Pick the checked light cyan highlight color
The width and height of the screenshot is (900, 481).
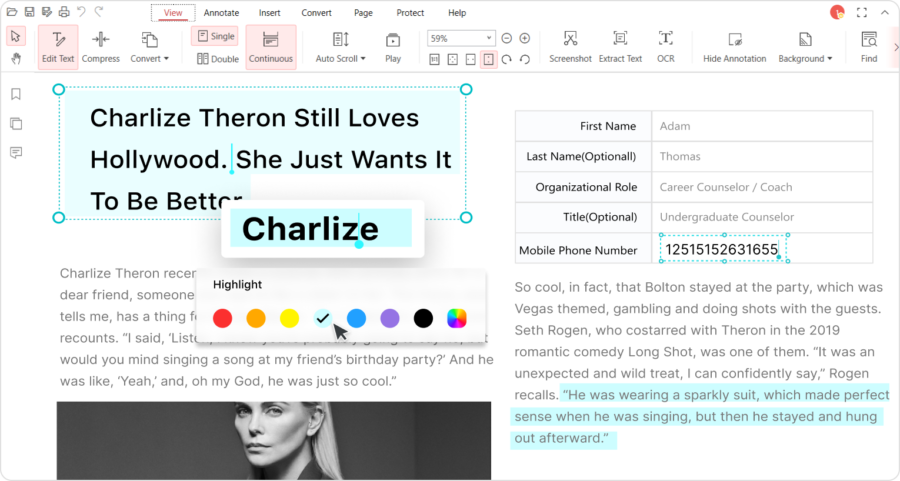tap(323, 318)
